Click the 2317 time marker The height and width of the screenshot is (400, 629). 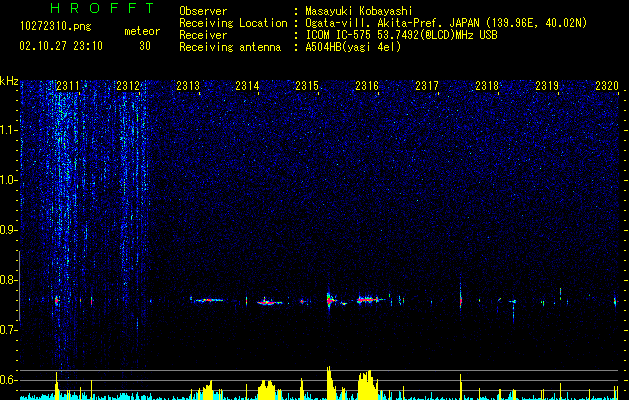click(427, 85)
